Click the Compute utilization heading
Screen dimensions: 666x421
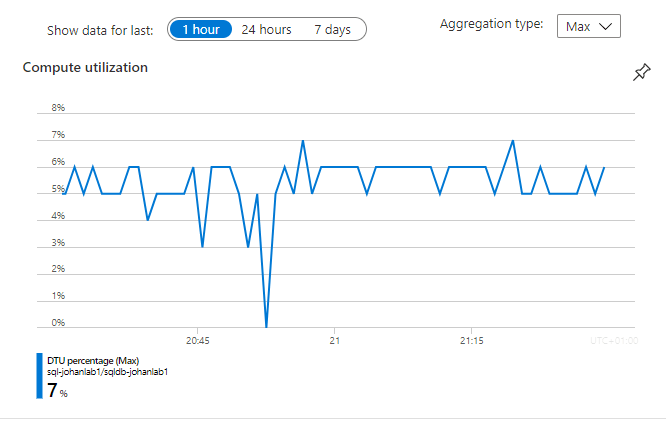pyautogui.click(x=85, y=67)
